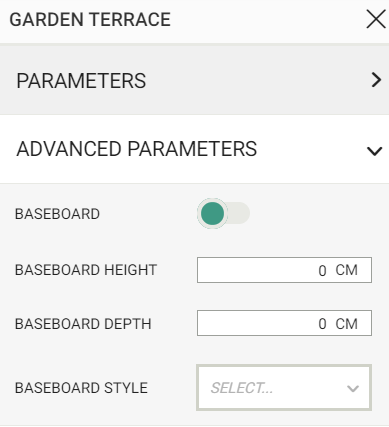Click the Baseboard Style label
389x427 pixels.
81,388
